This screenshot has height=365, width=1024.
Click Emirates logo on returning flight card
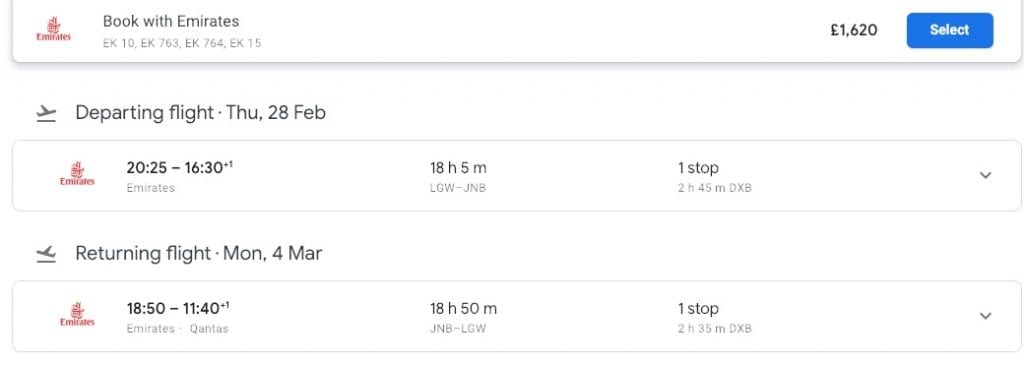77,315
